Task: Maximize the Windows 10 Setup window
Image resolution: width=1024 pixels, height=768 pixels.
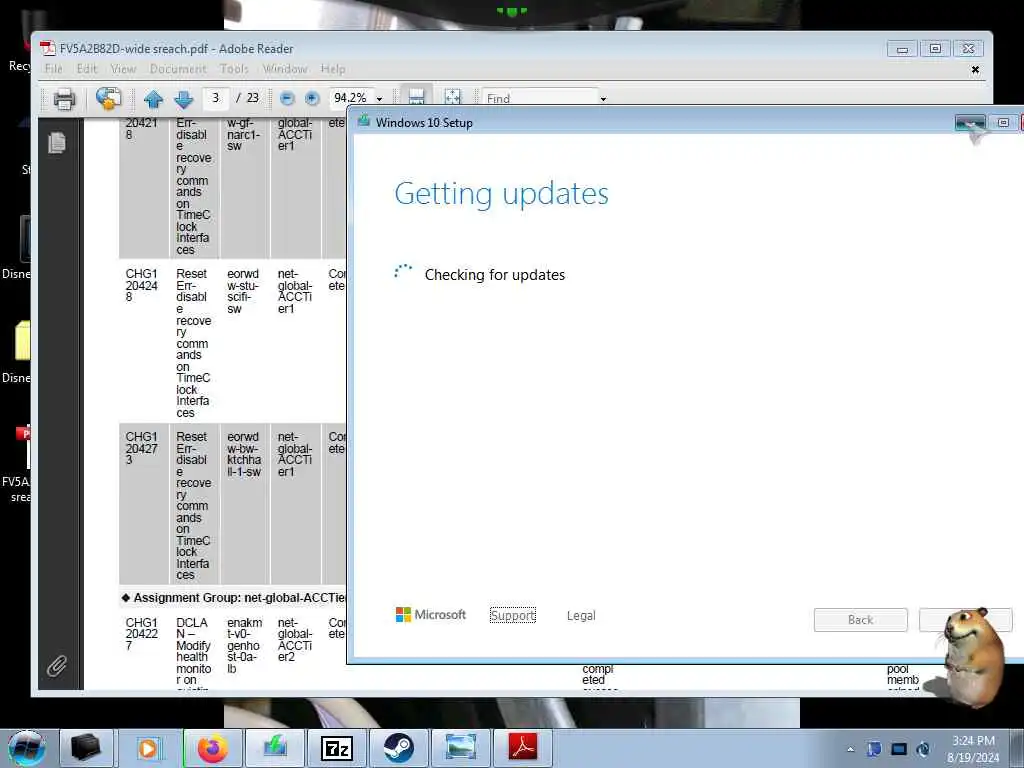Action: [1003, 122]
